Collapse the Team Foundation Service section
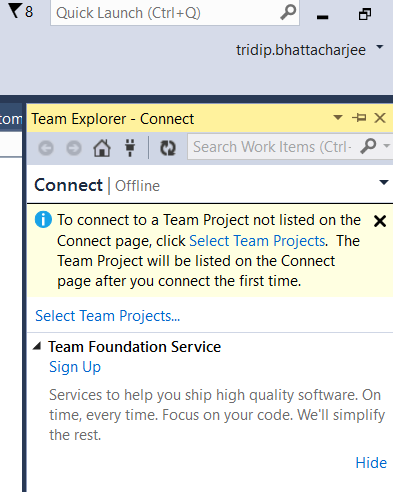Image resolution: width=419 pixels, height=492 pixels. [x=37, y=346]
